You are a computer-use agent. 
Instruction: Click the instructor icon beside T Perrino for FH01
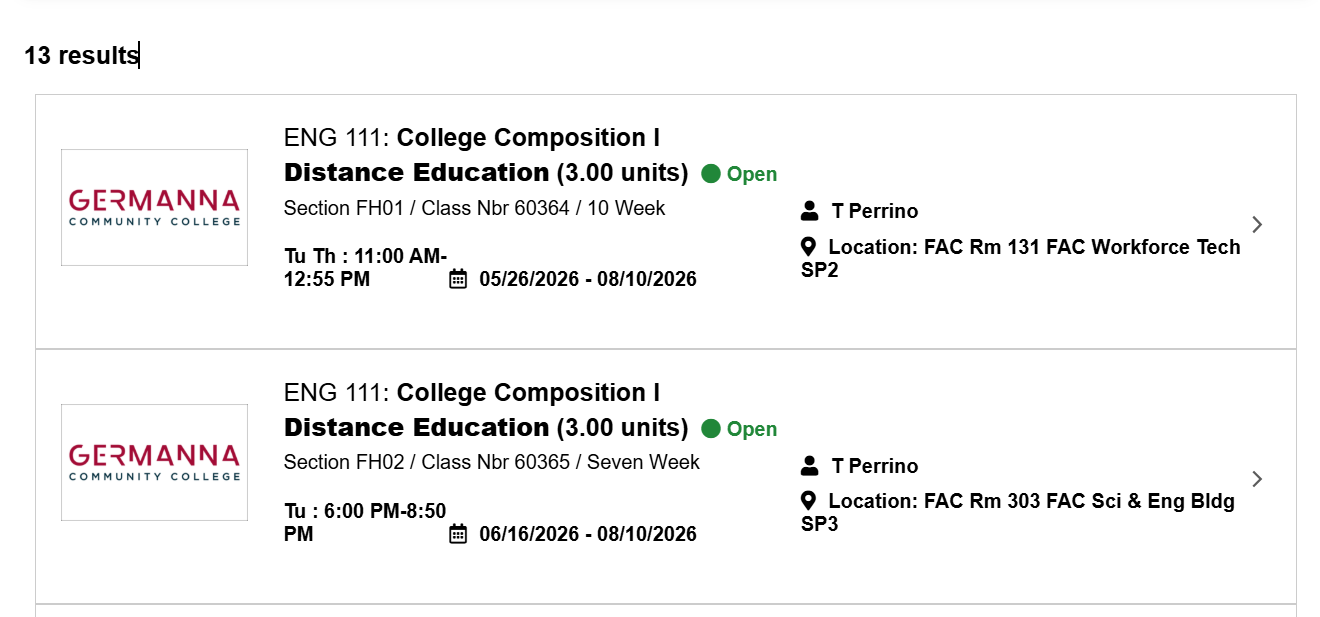[808, 210]
